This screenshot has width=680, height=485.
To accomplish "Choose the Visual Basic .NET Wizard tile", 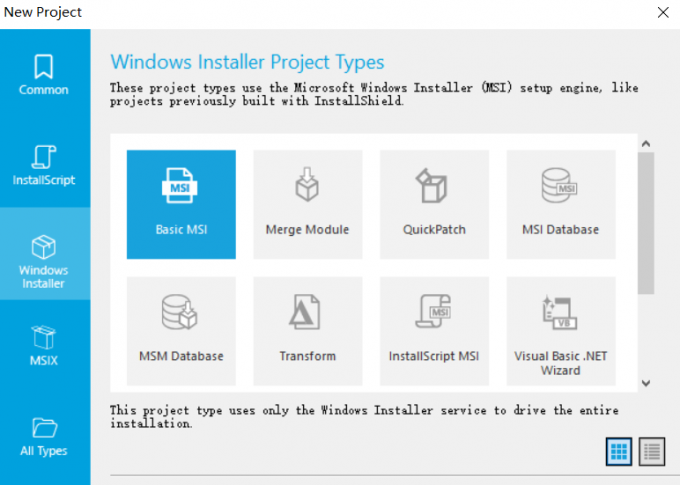I will pyautogui.click(x=561, y=331).
